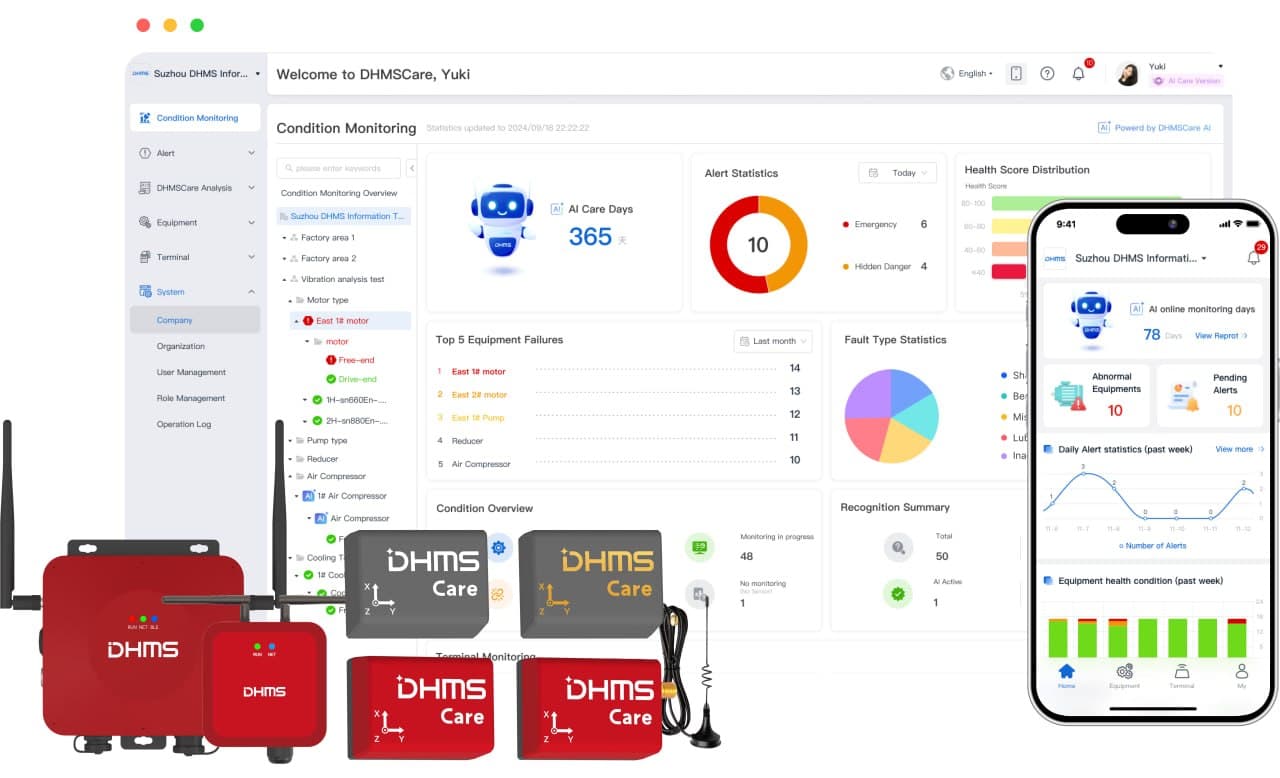Open the phone's Suzhou DHMS company dropdown
The image size is (1280, 778).
1140,258
